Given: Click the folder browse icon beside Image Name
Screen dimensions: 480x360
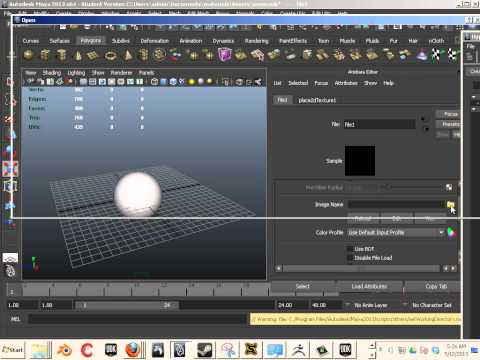Looking at the screenshot, I should 451,204.
